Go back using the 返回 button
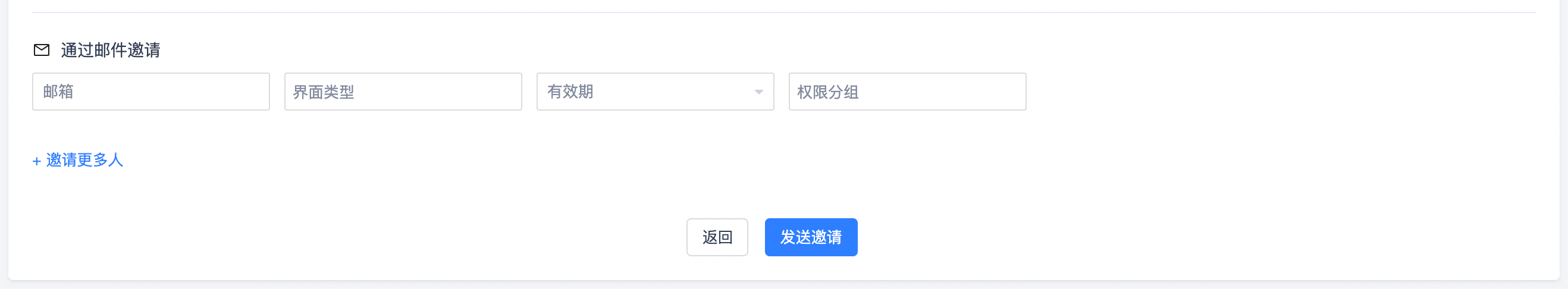The image size is (1568, 289). click(x=716, y=237)
